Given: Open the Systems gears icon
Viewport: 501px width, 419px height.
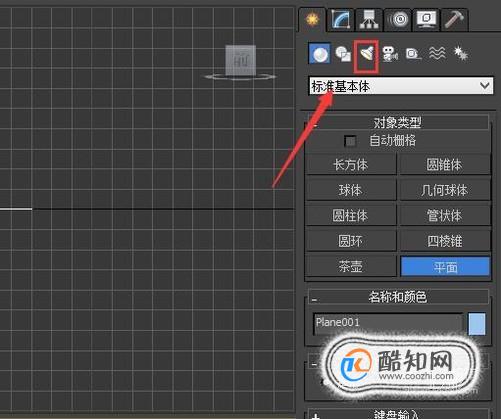Looking at the screenshot, I should 461,53.
